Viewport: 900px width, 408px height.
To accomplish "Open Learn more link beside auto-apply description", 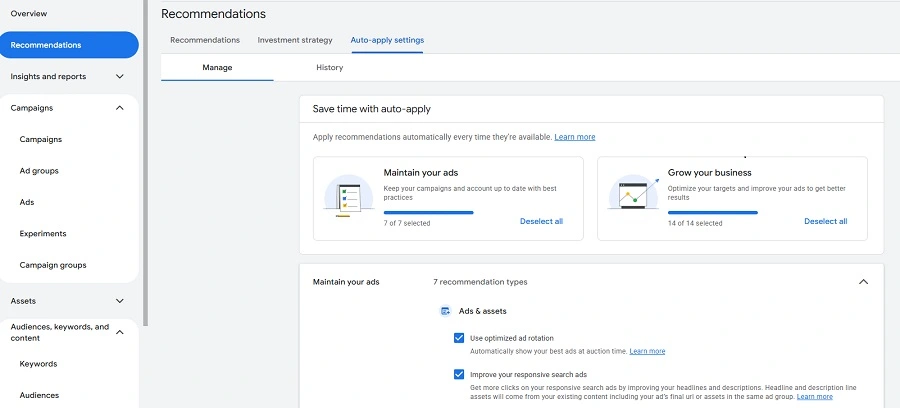I will click(x=575, y=137).
